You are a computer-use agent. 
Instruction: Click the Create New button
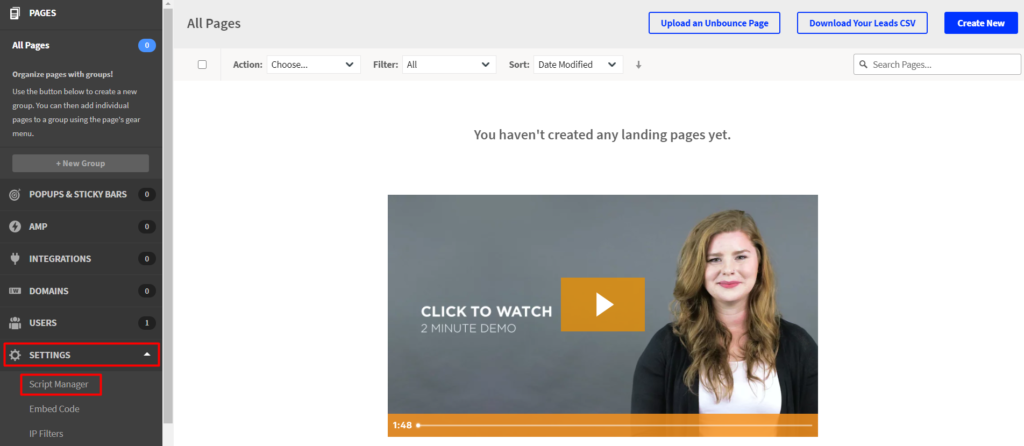click(981, 23)
